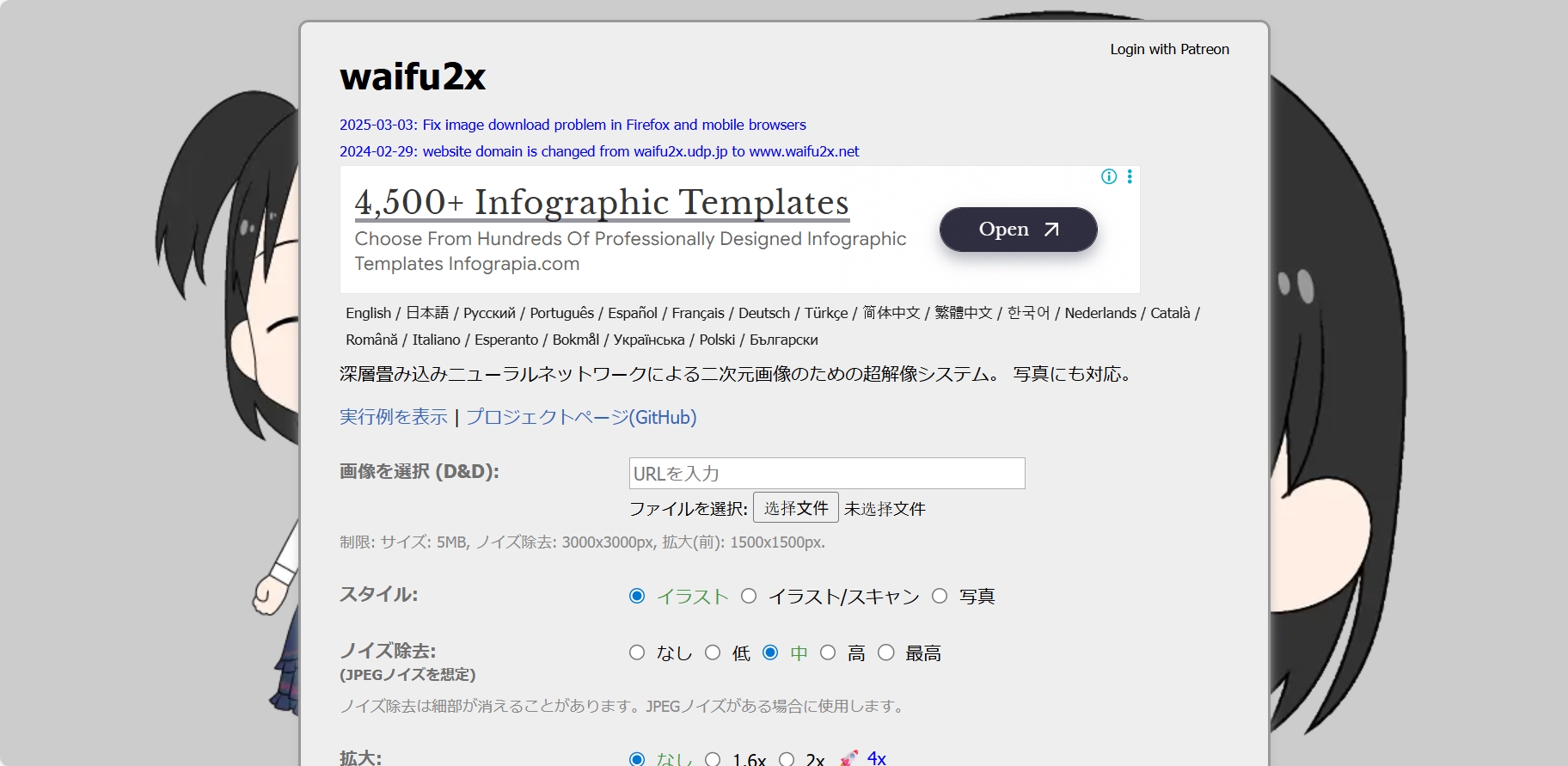Click the arrow icon on Open button

(x=1051, y=230)
